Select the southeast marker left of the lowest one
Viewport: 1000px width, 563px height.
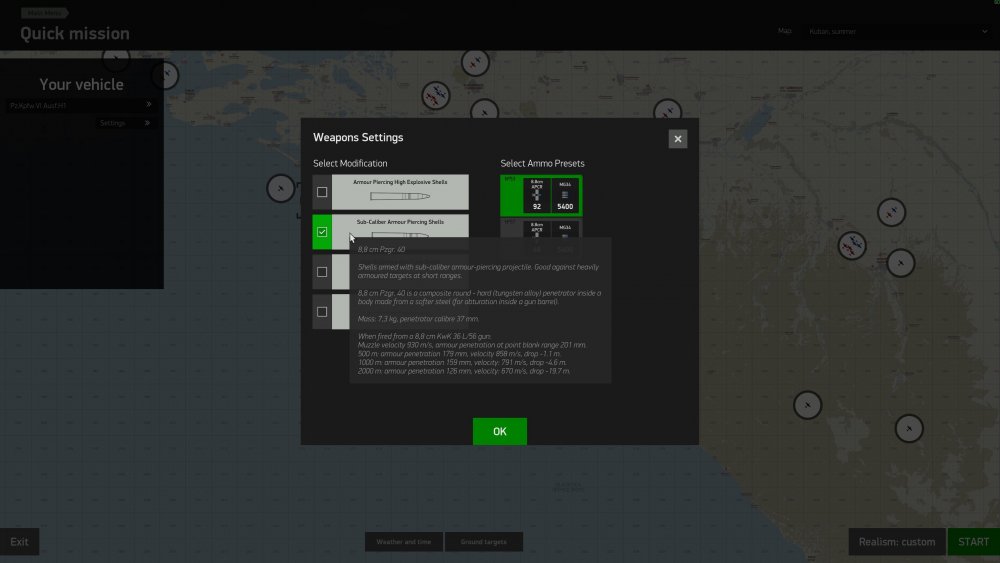(807, 405)
